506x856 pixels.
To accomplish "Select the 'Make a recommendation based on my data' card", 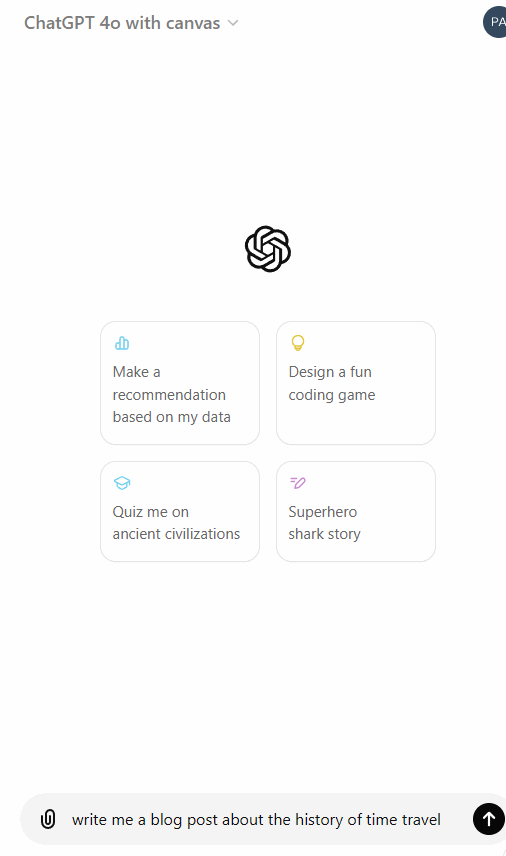I will (x=180, y=383).
